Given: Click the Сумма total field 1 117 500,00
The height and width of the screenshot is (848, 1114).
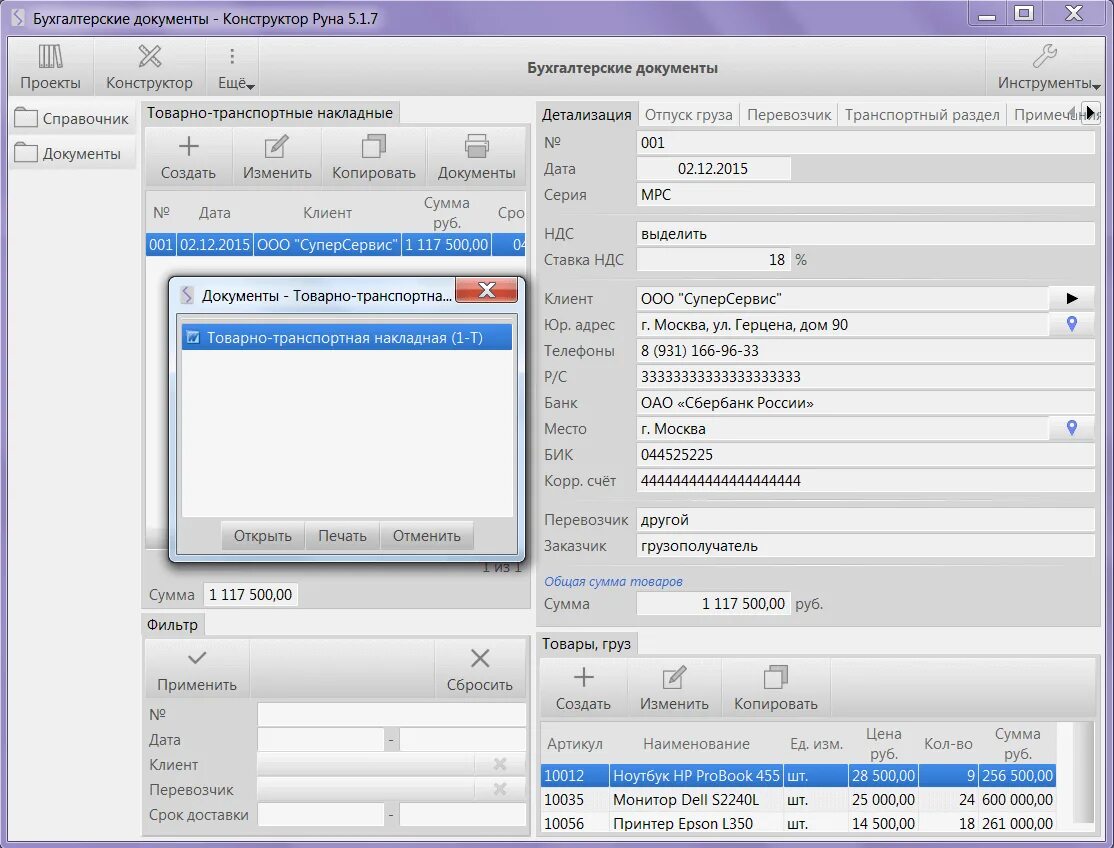Looking at the screenshot, I should pyautogui.click(x=251, y=594).
